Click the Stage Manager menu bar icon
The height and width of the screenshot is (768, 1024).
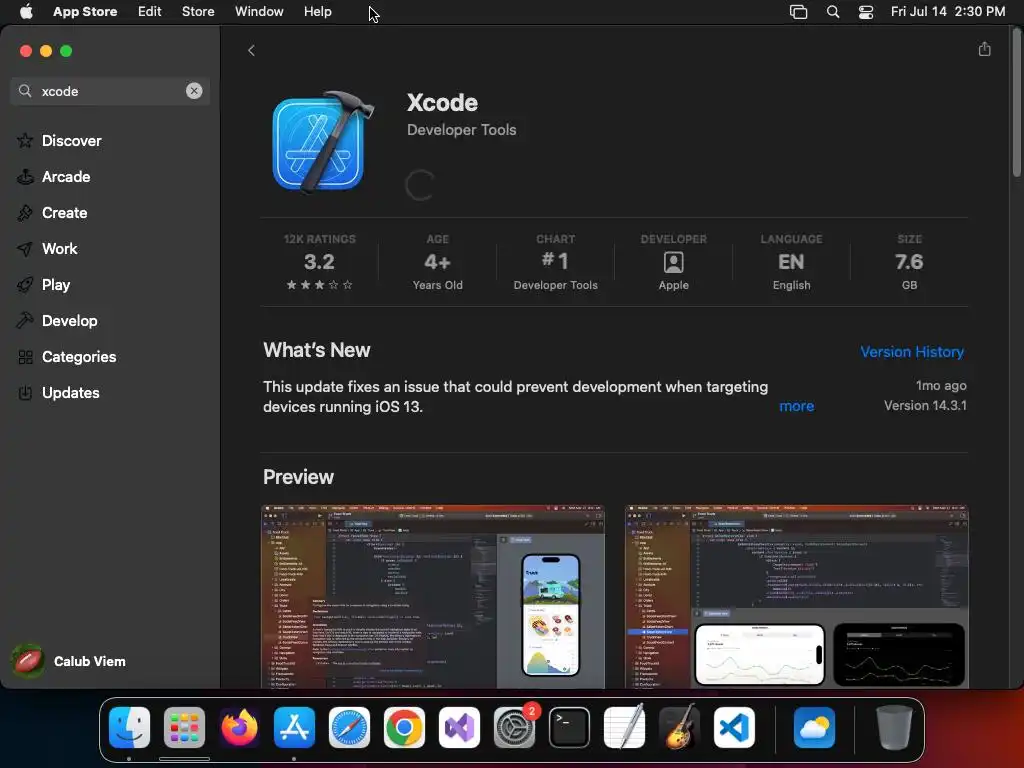(x=798, y=12)
